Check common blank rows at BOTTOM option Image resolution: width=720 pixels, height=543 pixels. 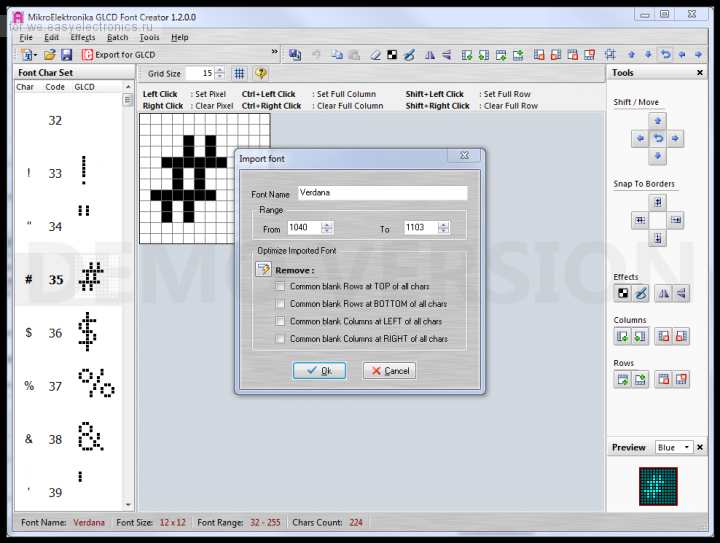[x=281, y=304]
